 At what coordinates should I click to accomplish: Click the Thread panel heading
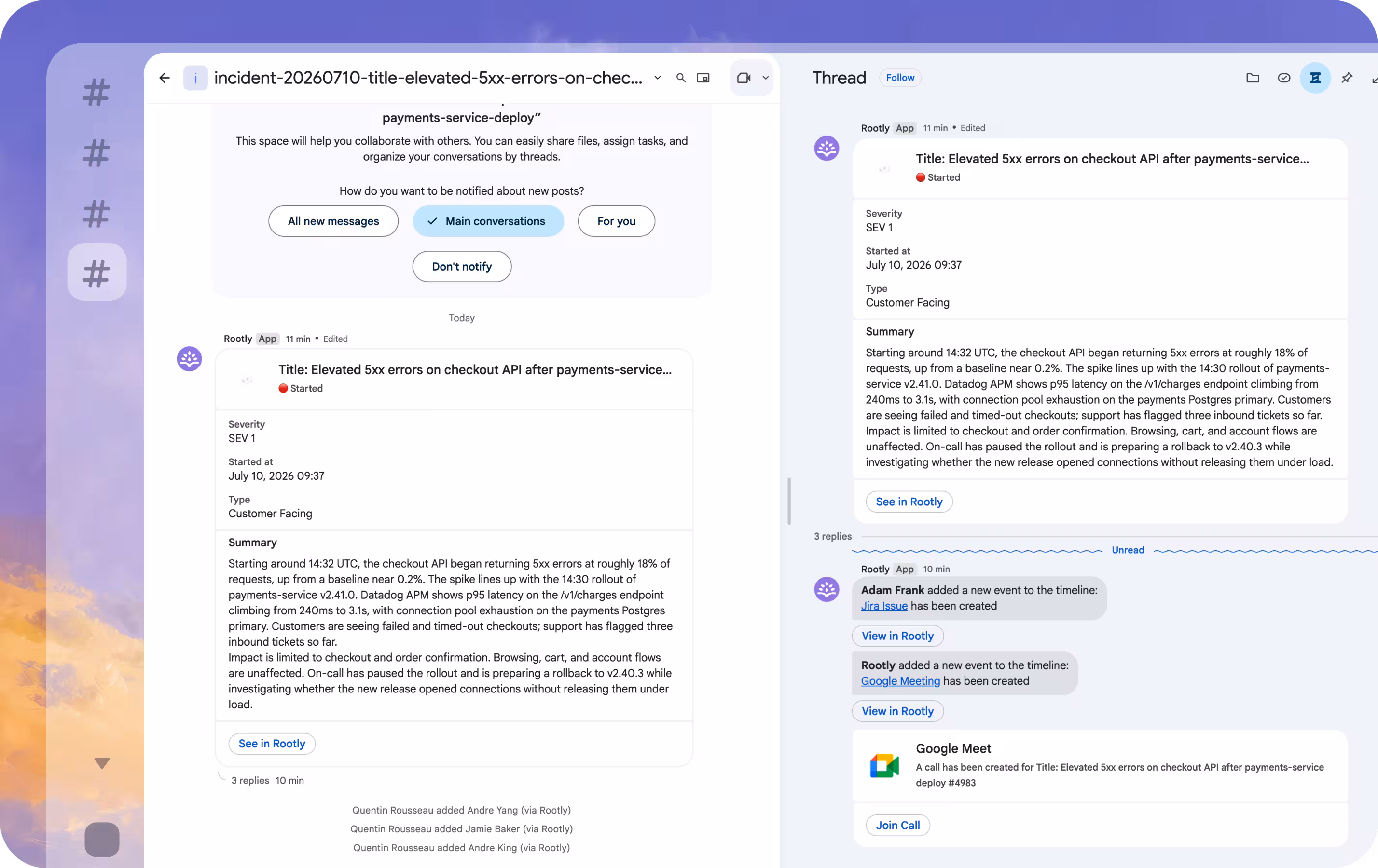[x=839, y=78]
